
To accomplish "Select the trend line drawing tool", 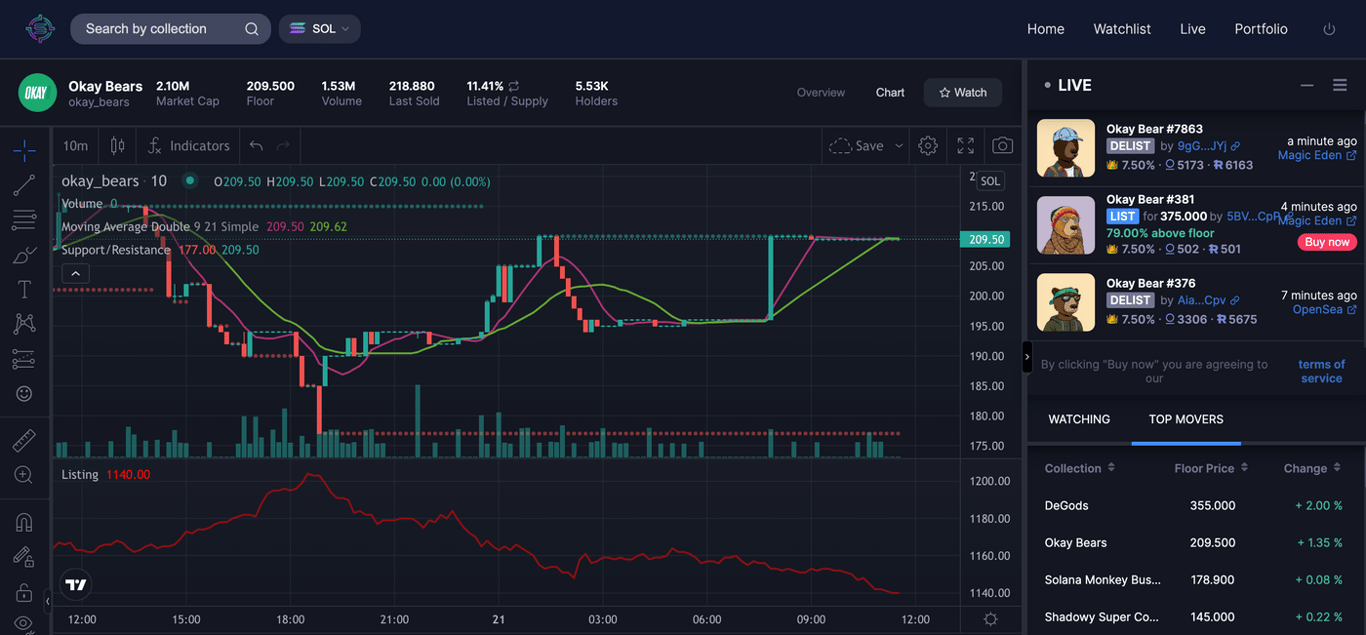I will click(24, 185).
